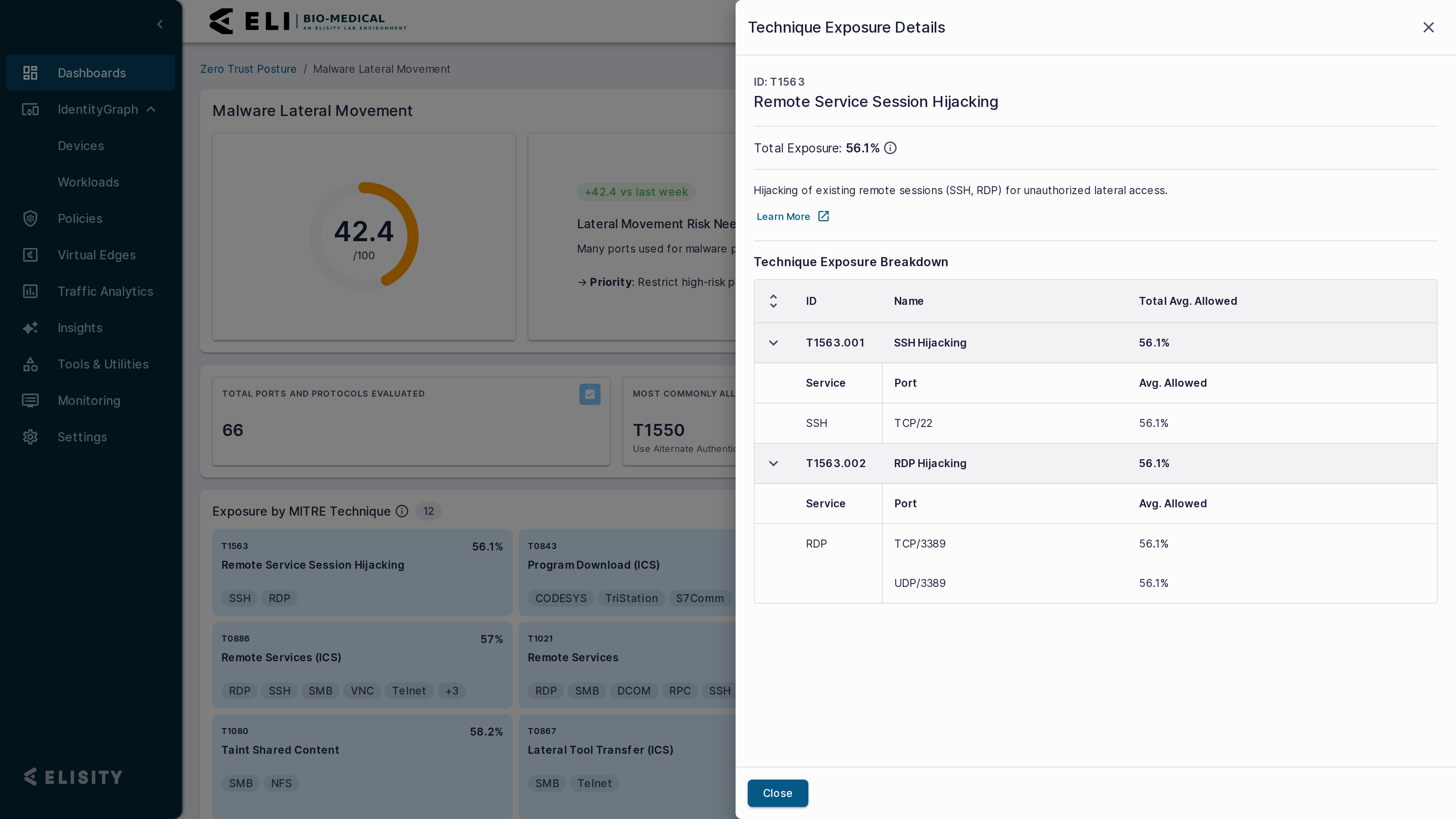Open the T0867 Lateral Tool Transfer (ICS) card
The image size is (1456, 819).
(627, 766)
